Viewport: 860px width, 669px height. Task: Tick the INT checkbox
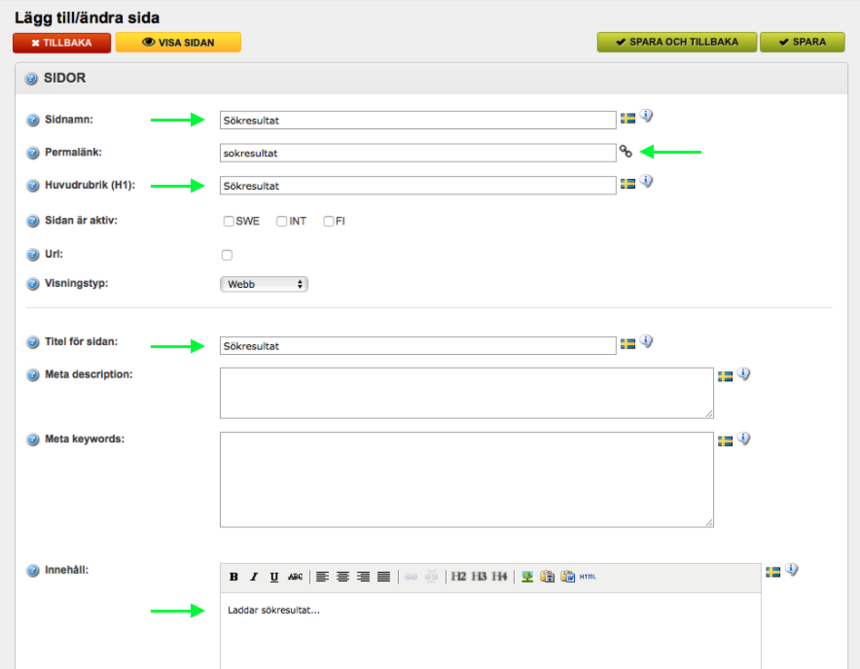[282, 222]
